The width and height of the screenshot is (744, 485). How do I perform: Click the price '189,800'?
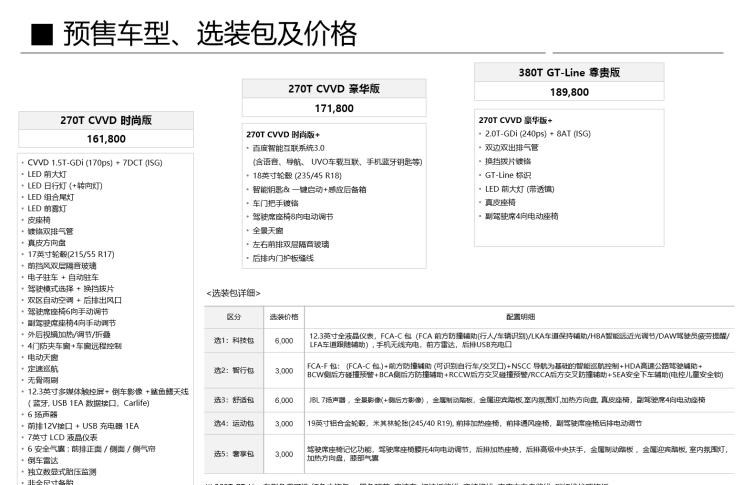(569, 92)
